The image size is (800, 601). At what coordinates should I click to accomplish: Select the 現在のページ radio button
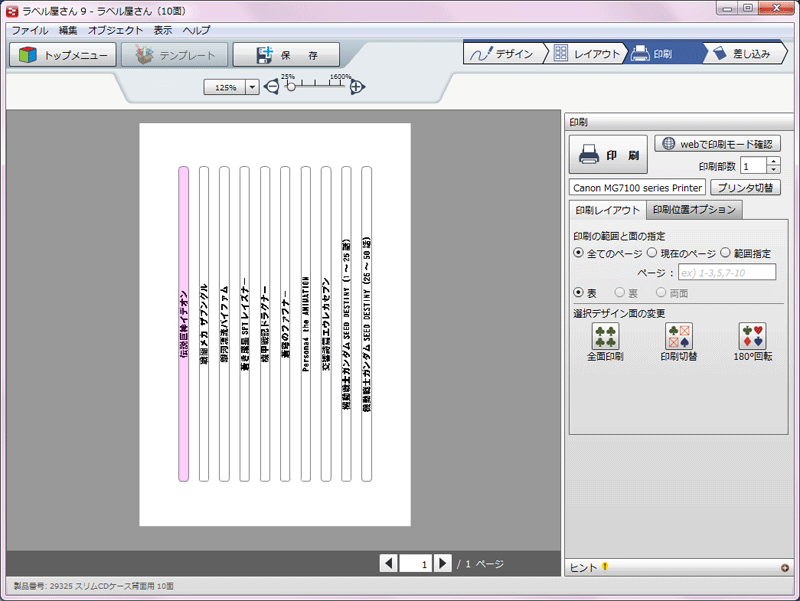[652, 253]
